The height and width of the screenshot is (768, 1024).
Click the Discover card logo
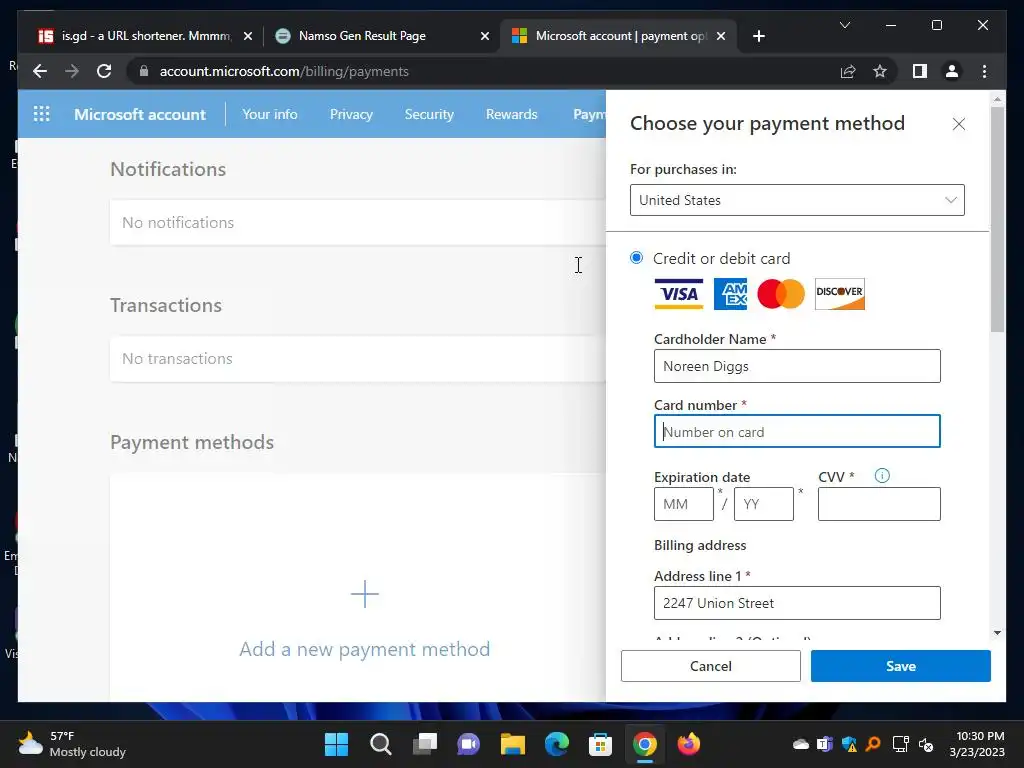pyautogui.click(x=840, y=294)
